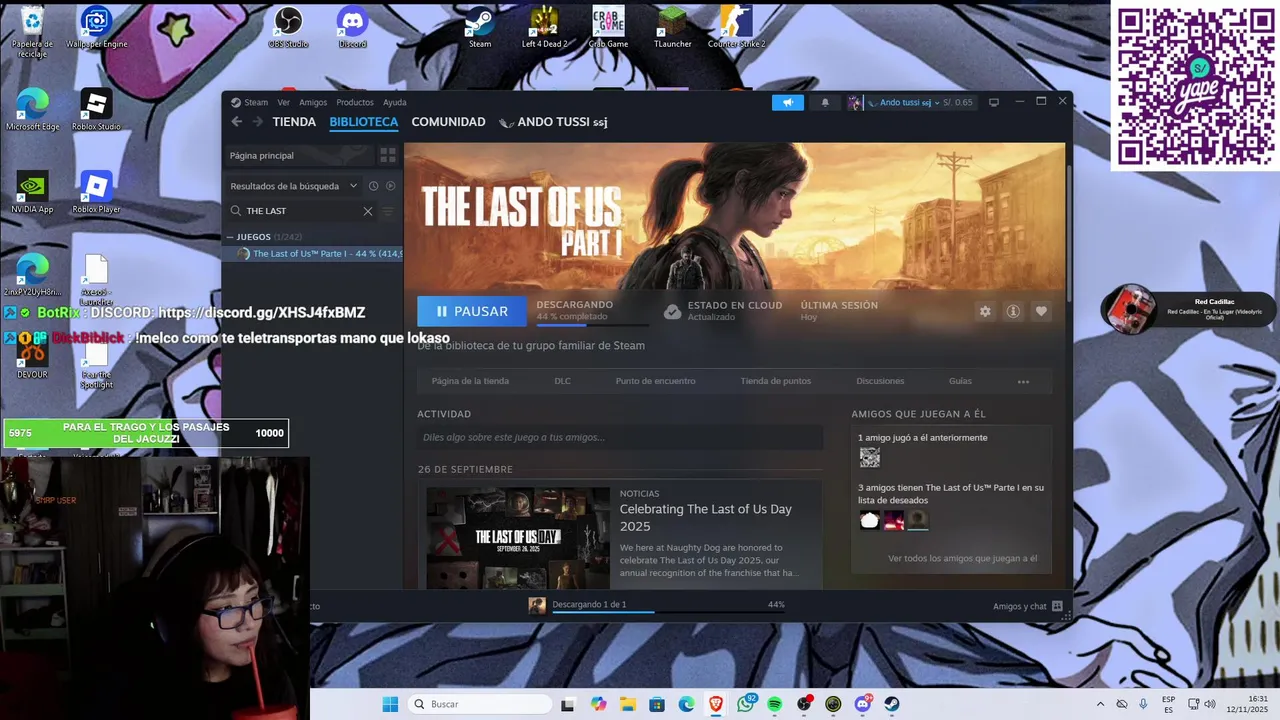The image size is (1280, 720).
Task: Launch OBS Studio desktop shortcut
Action: click(288, 27)
